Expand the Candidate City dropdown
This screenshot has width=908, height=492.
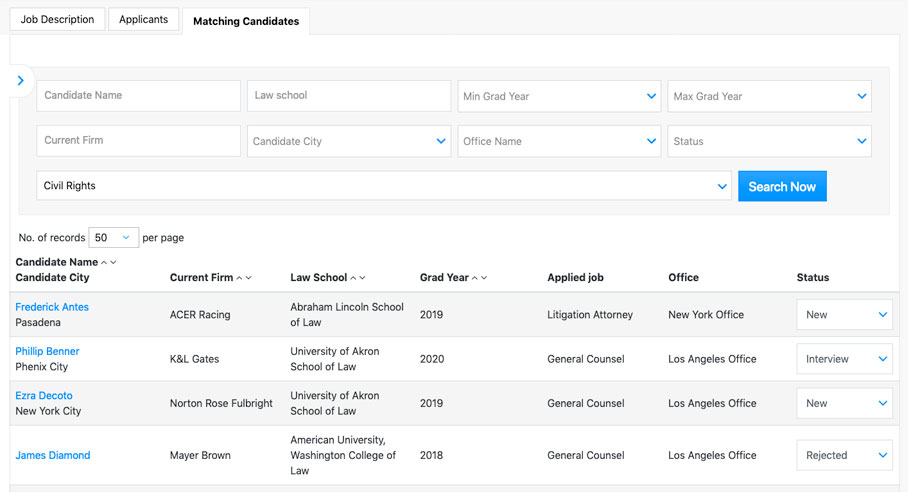point(348,141)
